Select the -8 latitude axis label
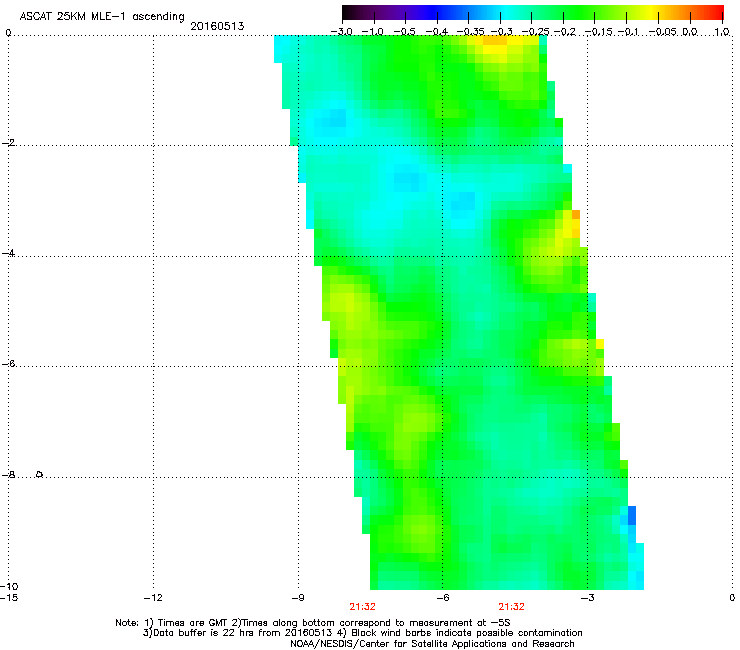Screen dimensions: 740x650 (8, 475)
